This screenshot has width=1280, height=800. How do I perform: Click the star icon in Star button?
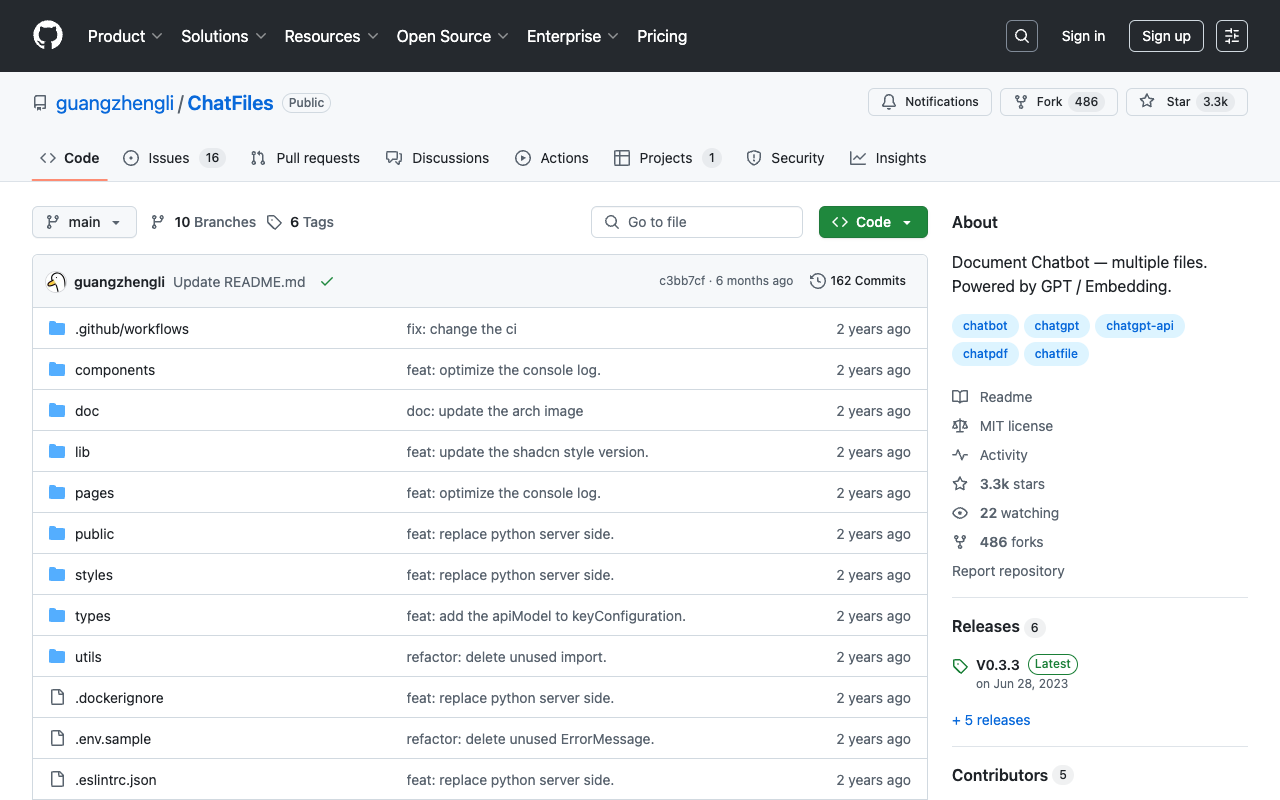[x=1147, y=102]
